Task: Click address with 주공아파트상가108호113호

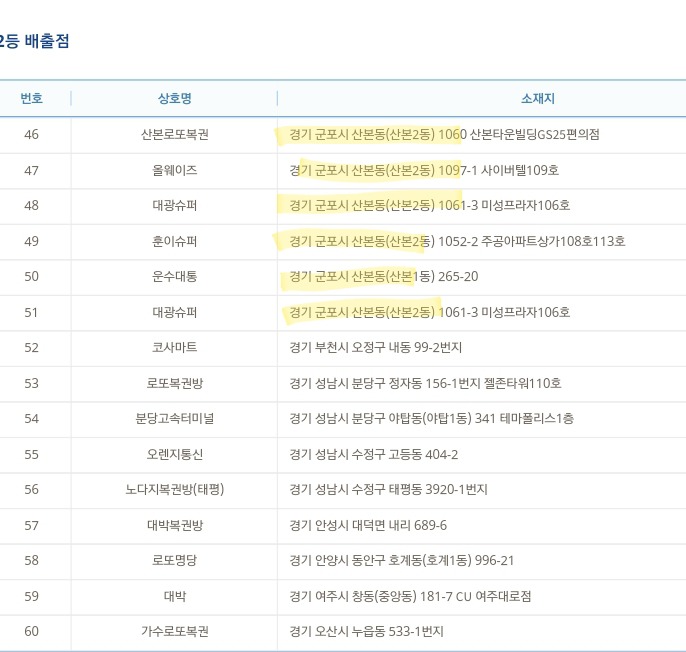Action: click(x=457, y=241)
